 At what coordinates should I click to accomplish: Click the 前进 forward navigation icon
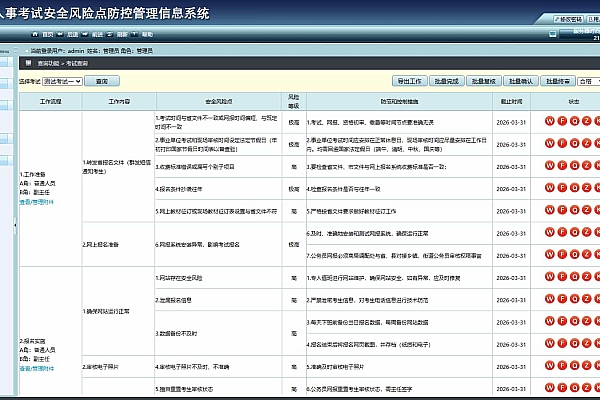point(85,34)
